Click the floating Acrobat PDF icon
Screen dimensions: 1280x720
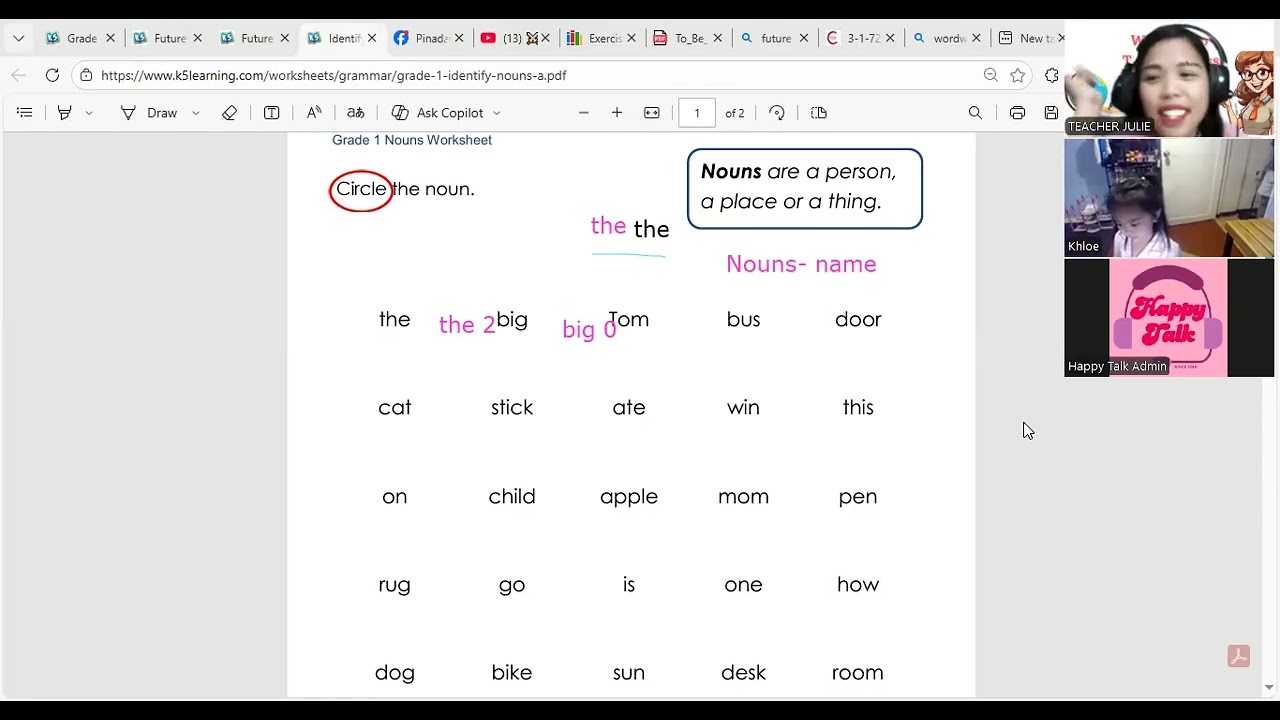tap(1239, 656)
